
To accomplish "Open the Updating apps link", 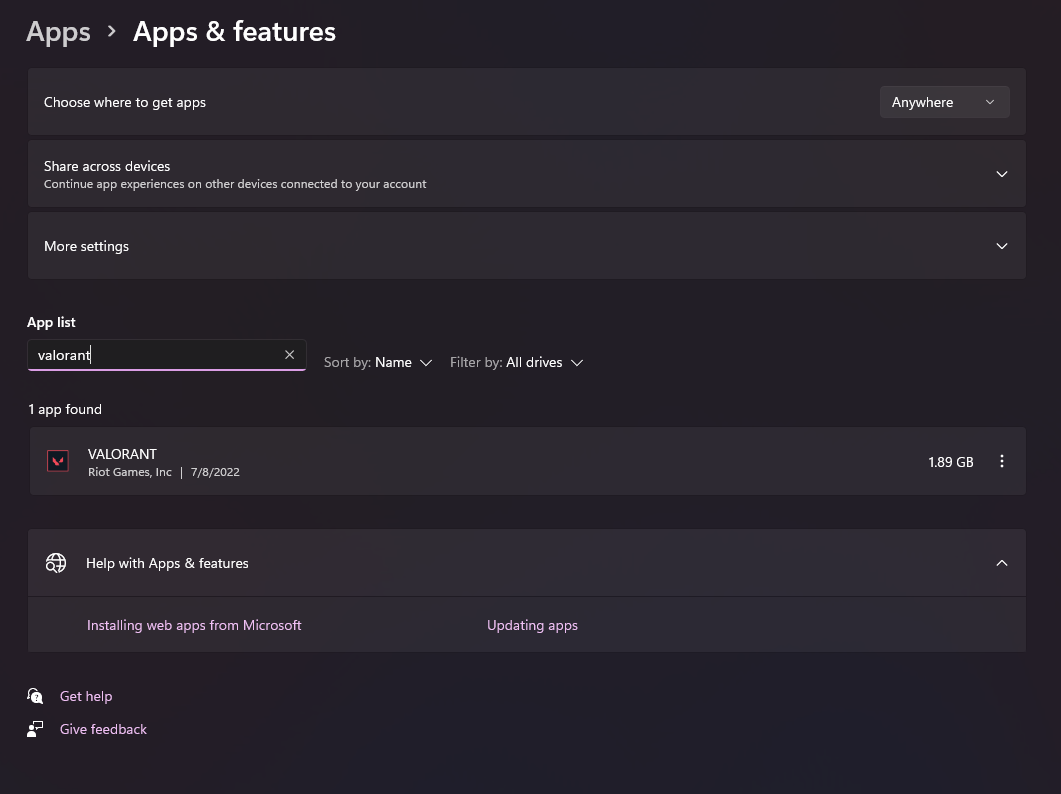I will (532, 625).
